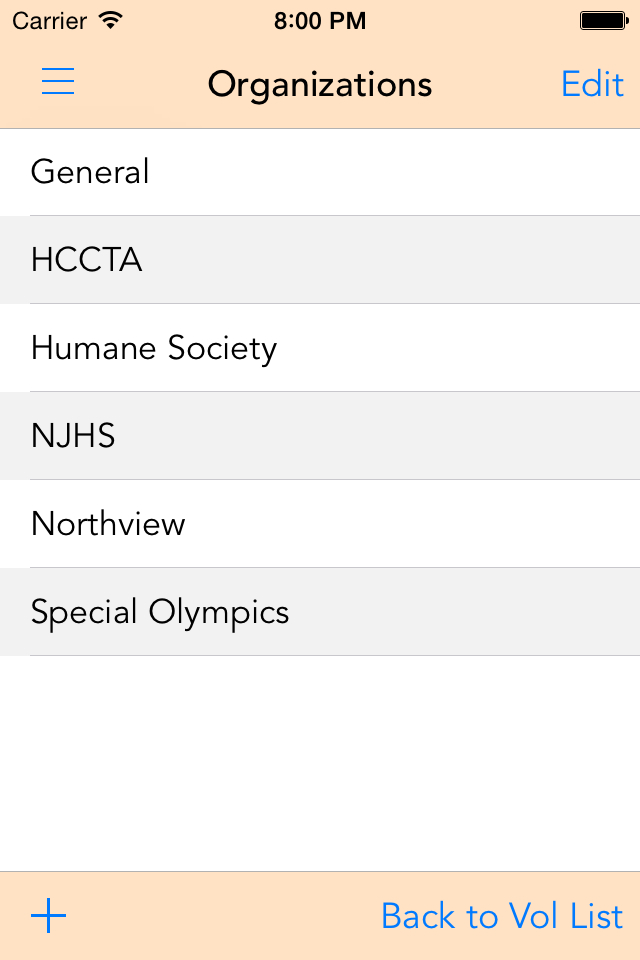Select the NJHS entry
Screen dimensions: 640x960
pyautogui.click(x=320, y=436)
